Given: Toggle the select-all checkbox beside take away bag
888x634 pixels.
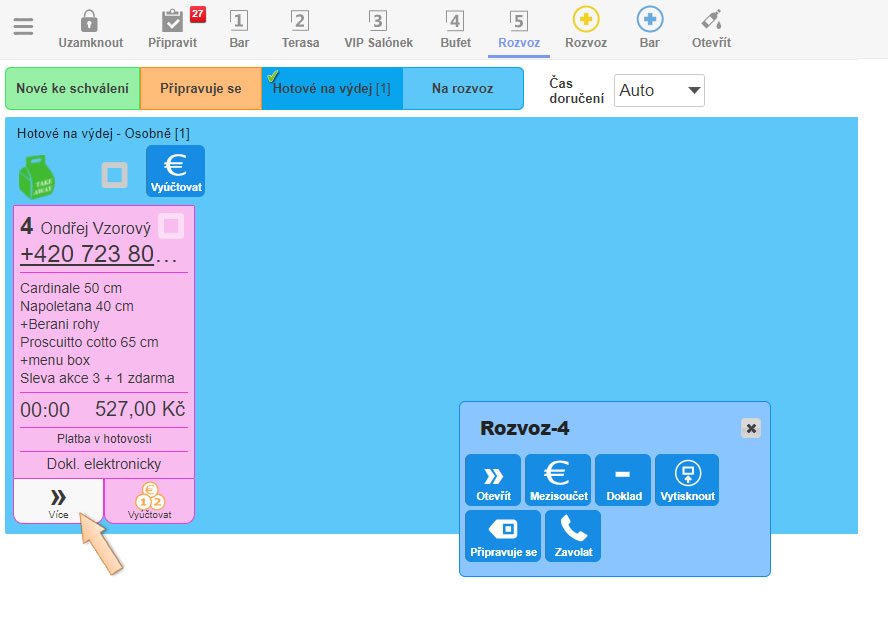Looking at the screenshot, I should (x=115, y=175).
